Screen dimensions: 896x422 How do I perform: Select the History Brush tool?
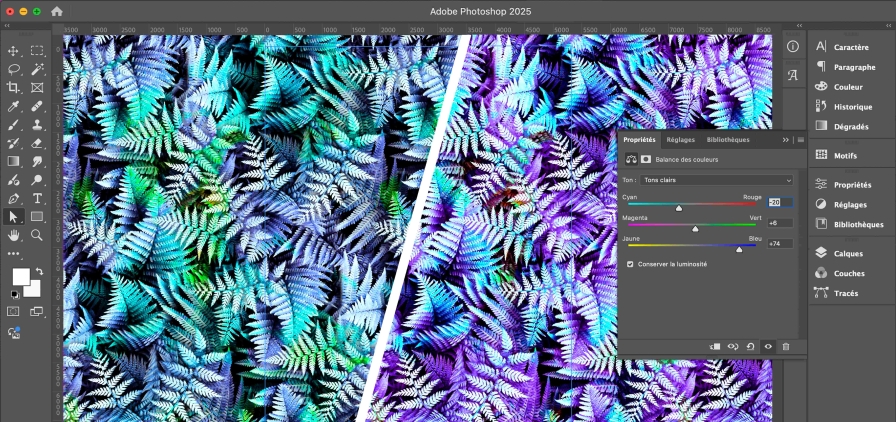tap(13, 143)
